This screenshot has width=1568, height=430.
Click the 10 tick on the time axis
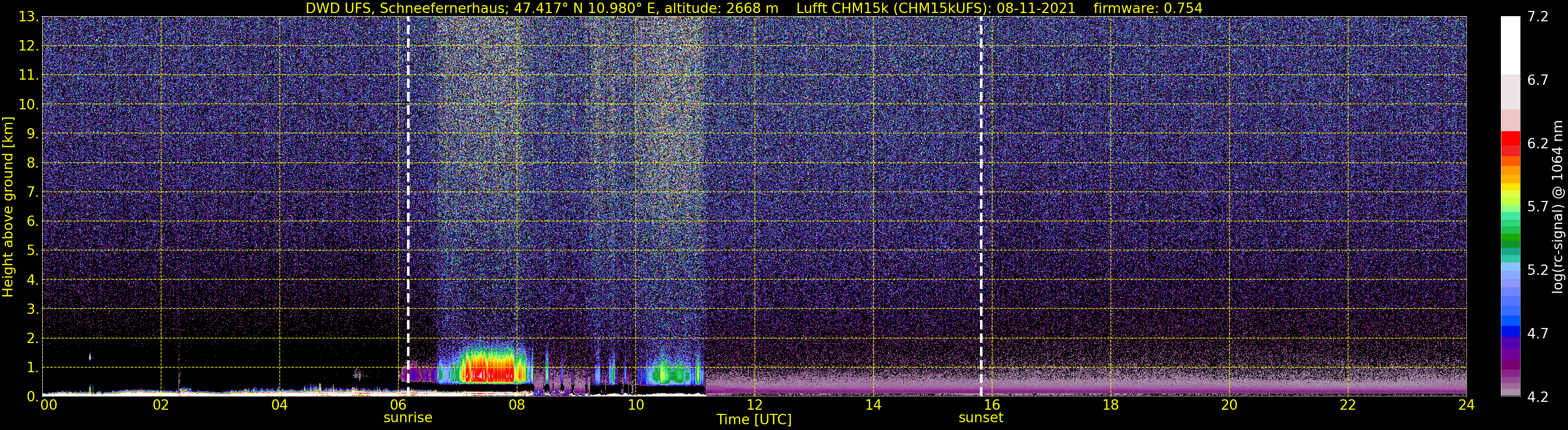pos(635,405)
